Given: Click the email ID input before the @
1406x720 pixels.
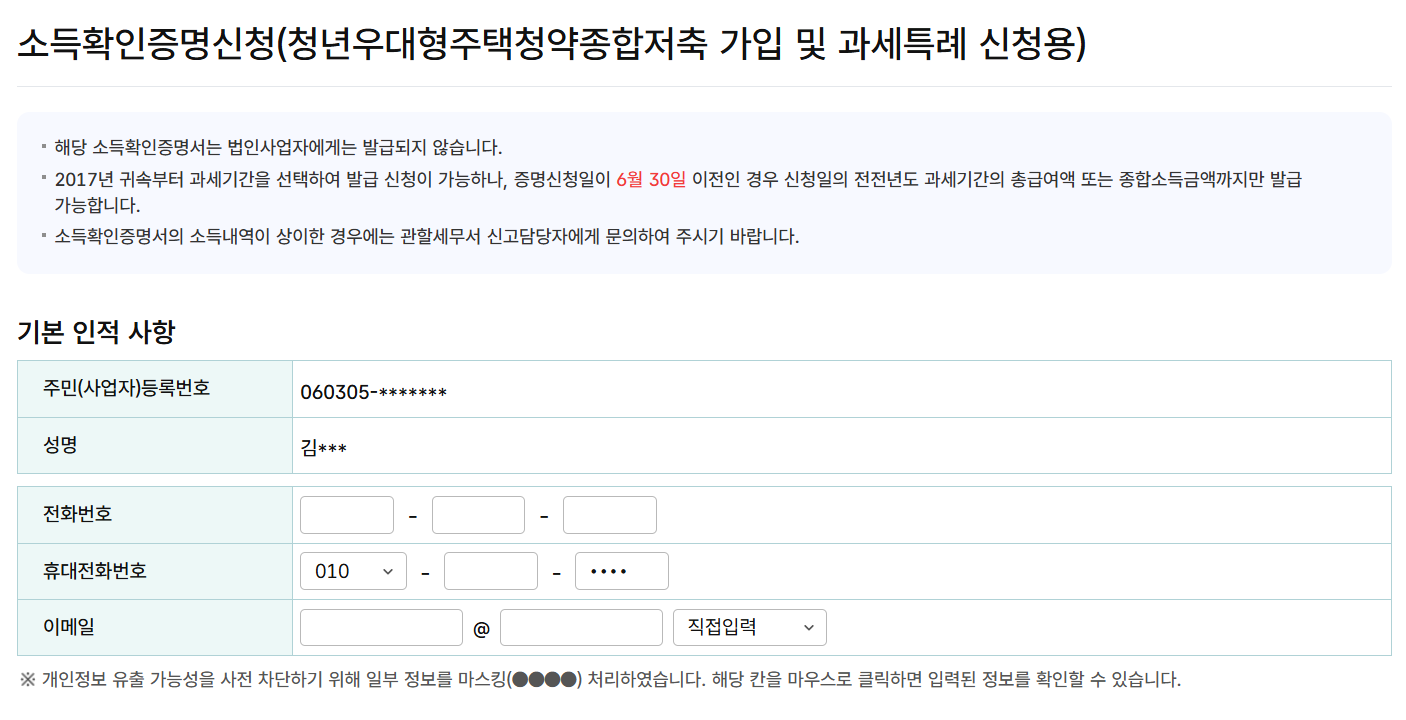Looking at the screenshot, I should pos(380,627).
